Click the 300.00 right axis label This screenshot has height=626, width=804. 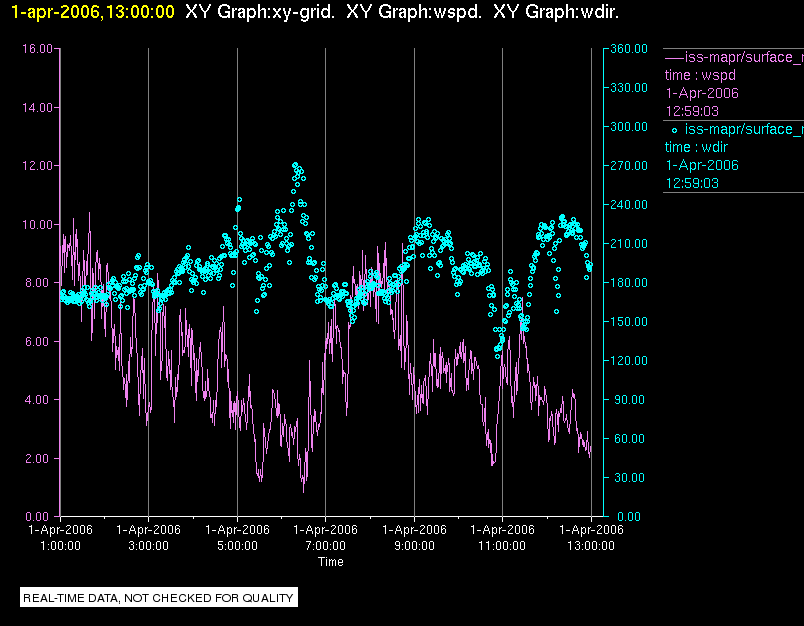(x=629, y=127)
